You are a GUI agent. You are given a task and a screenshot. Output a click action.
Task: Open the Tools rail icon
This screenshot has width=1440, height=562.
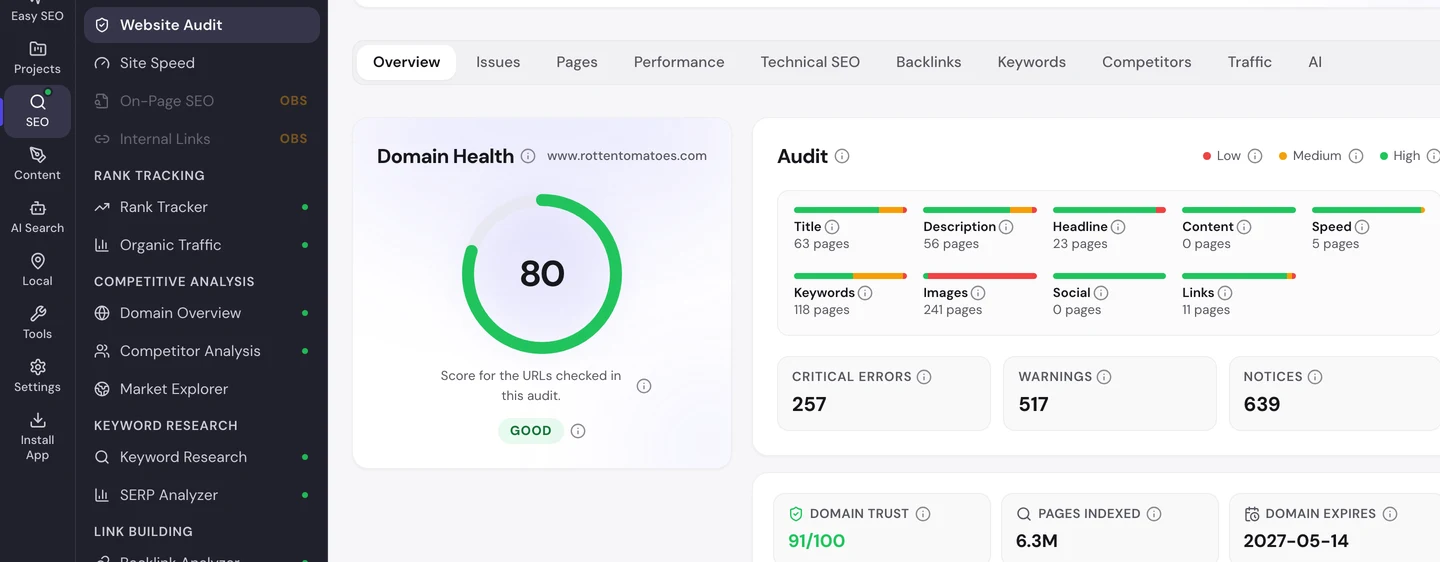coord(37,323)
